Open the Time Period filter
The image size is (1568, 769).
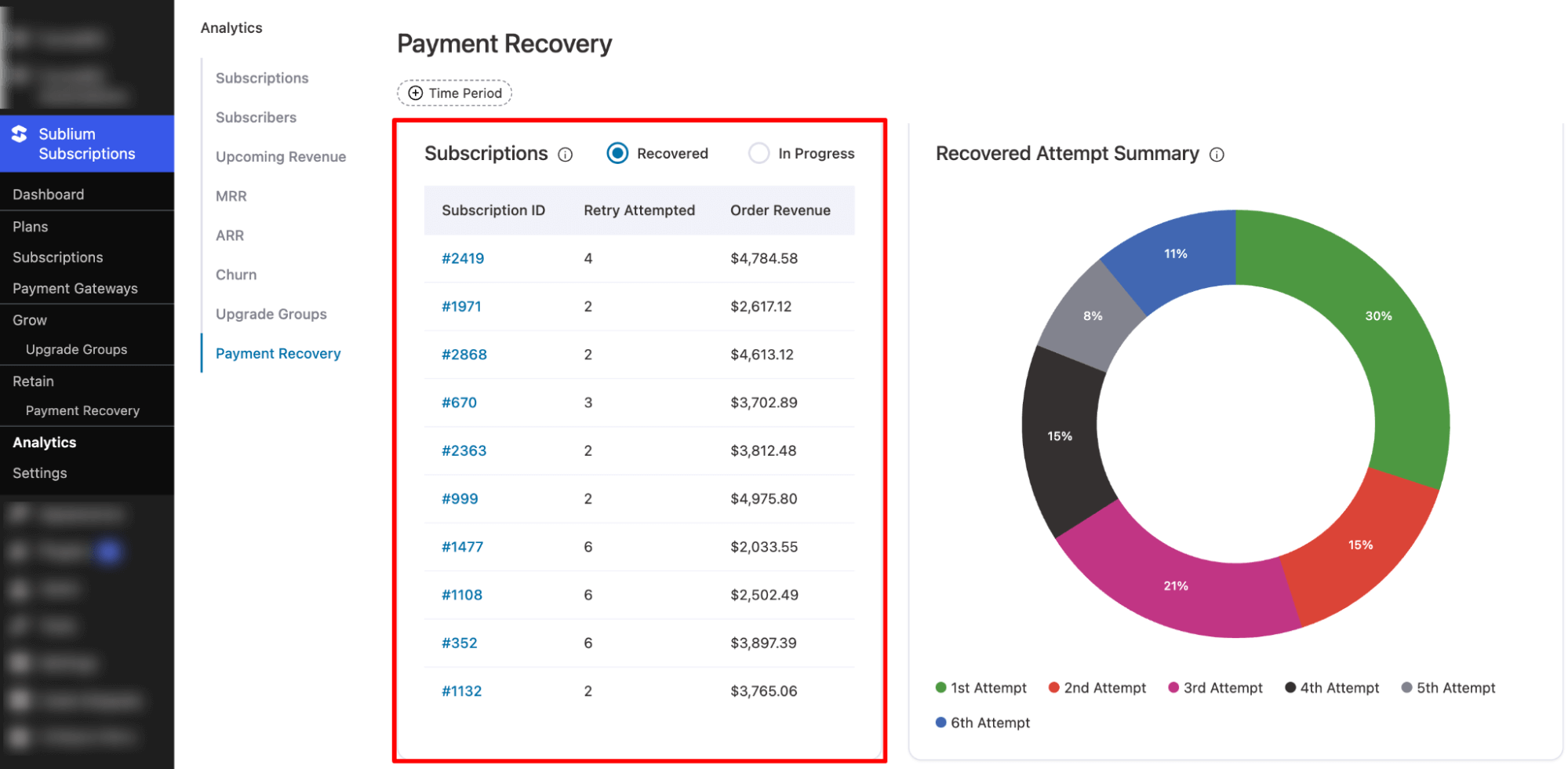tap(454, 93)
